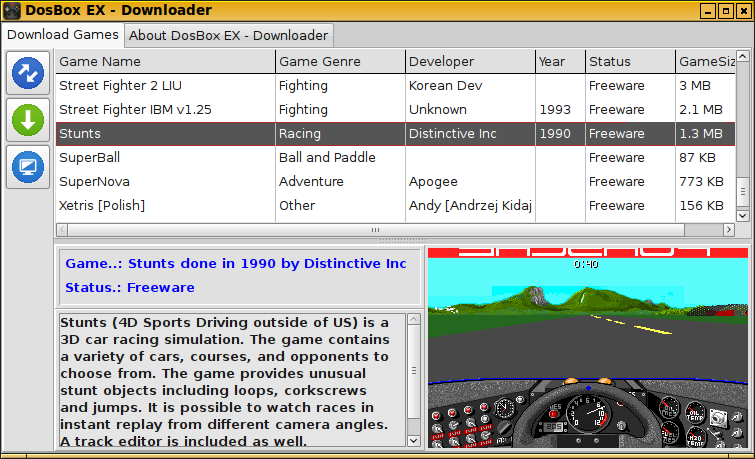Click the Status column header
Image resolution: width=755 pixels, height=459 pixels.
[629, 62]
